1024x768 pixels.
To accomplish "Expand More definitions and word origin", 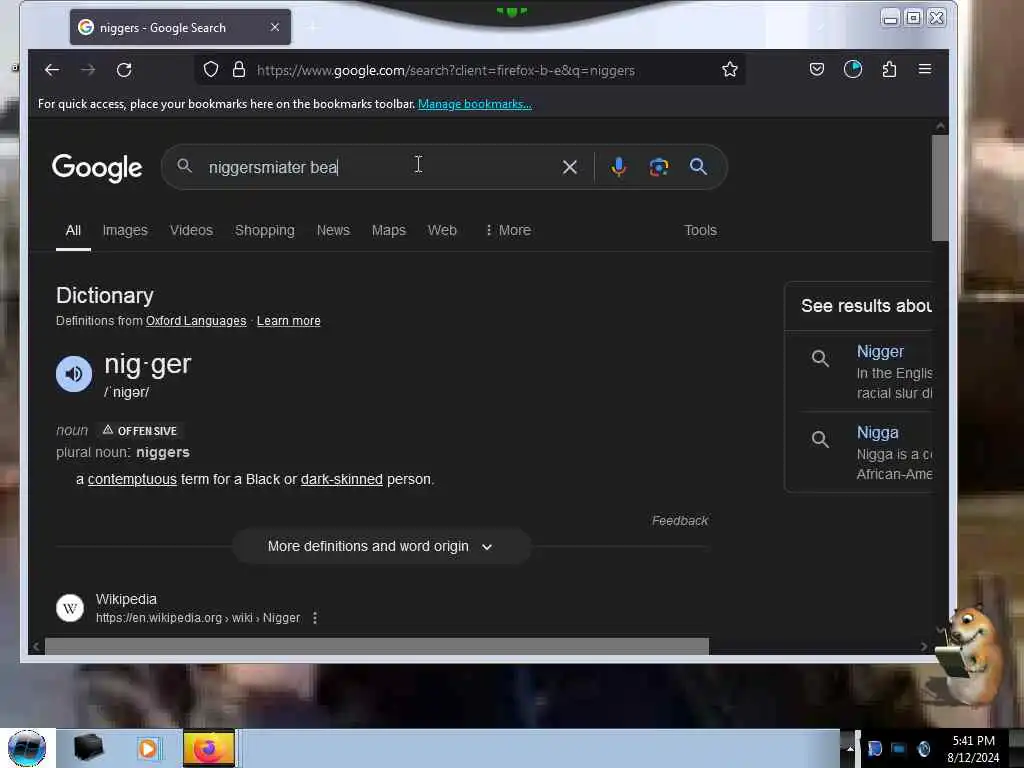I will (381, 546).
